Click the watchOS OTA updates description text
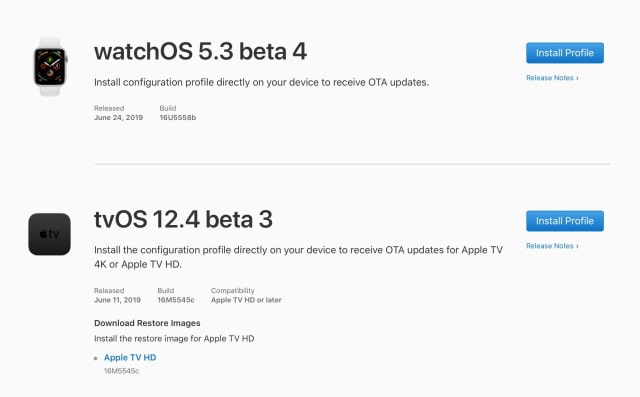Screen dimensions: 640x397 (x=261, y=82)
